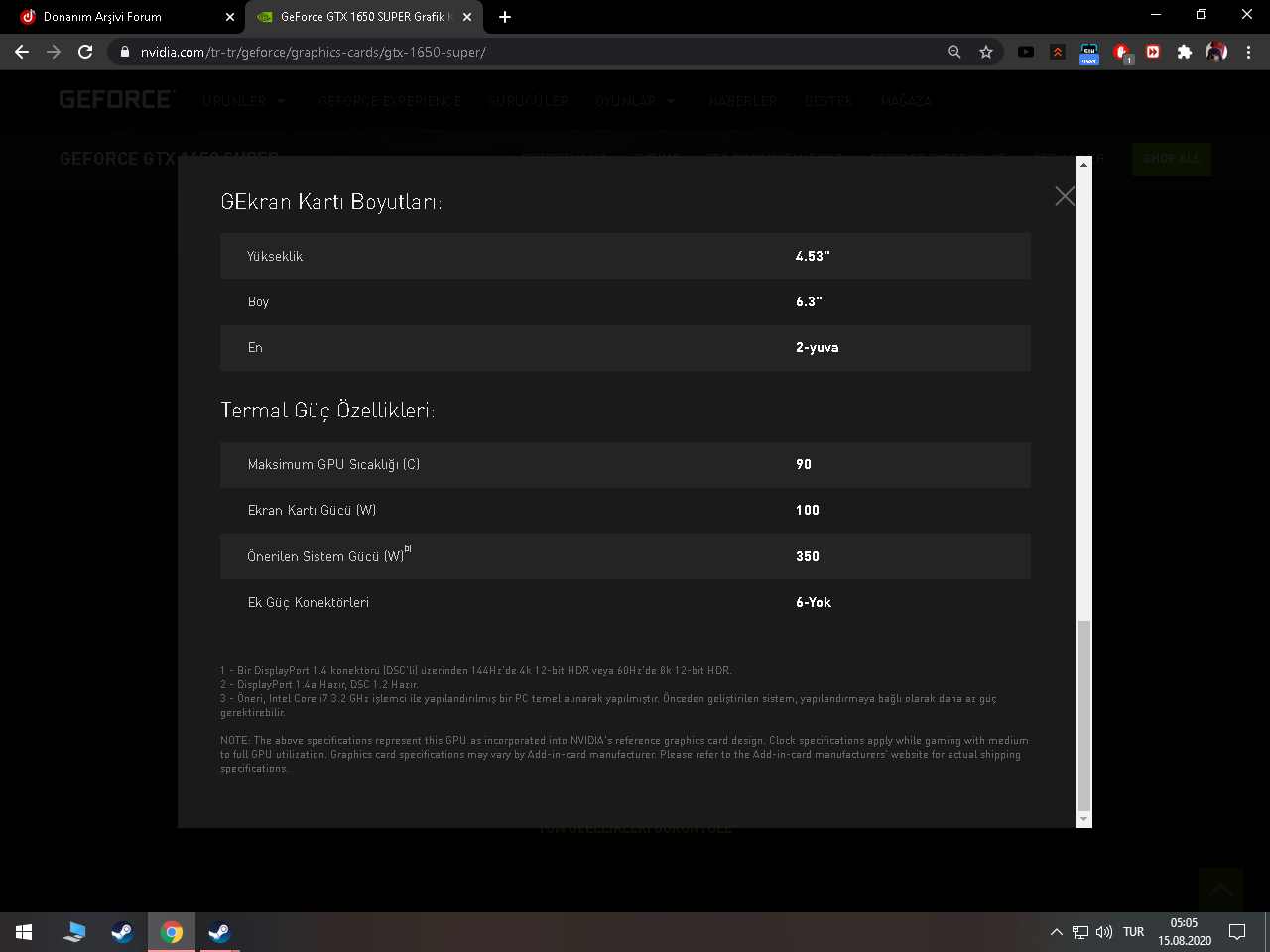Switch the TUR keyboard language indicator
Image resolution: width=1270 pixels, height=952 pixels.
[1133, 932]
